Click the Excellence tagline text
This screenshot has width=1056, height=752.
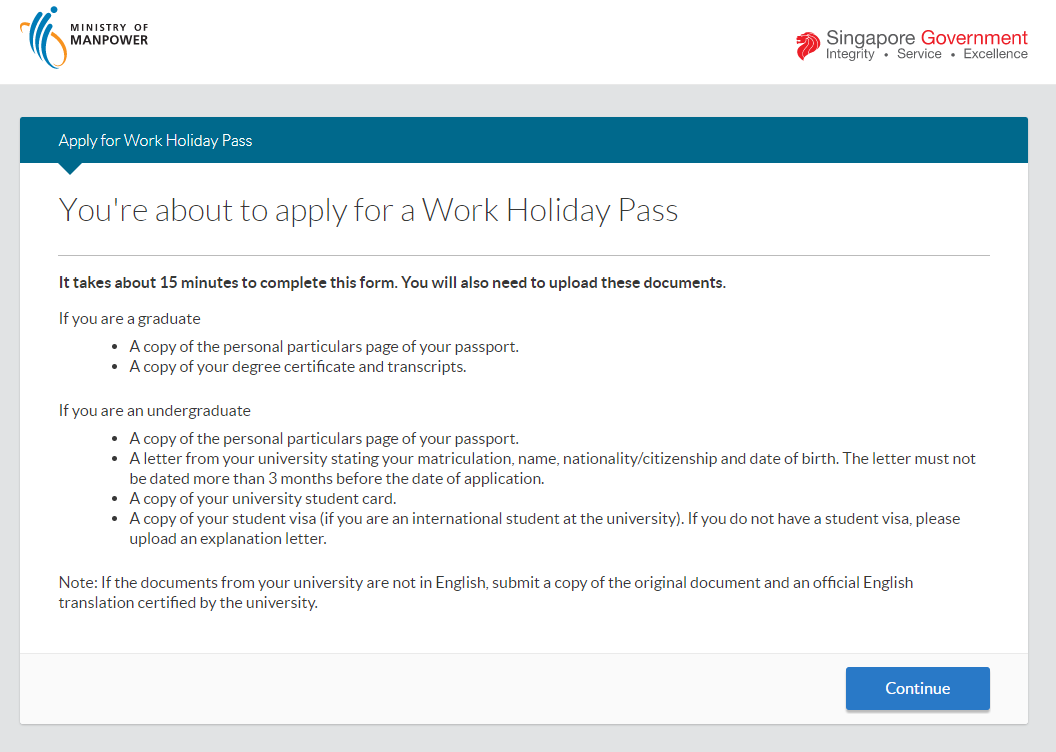click(x=995, y=53)
